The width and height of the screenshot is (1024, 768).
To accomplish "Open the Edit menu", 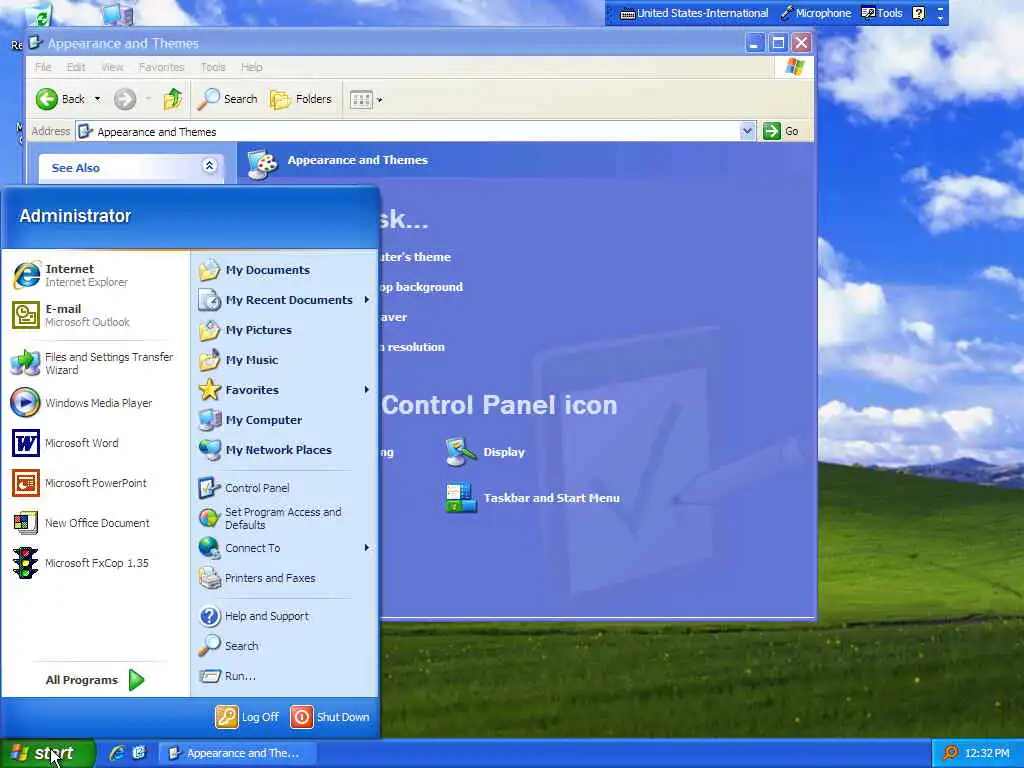I will 76,67.
